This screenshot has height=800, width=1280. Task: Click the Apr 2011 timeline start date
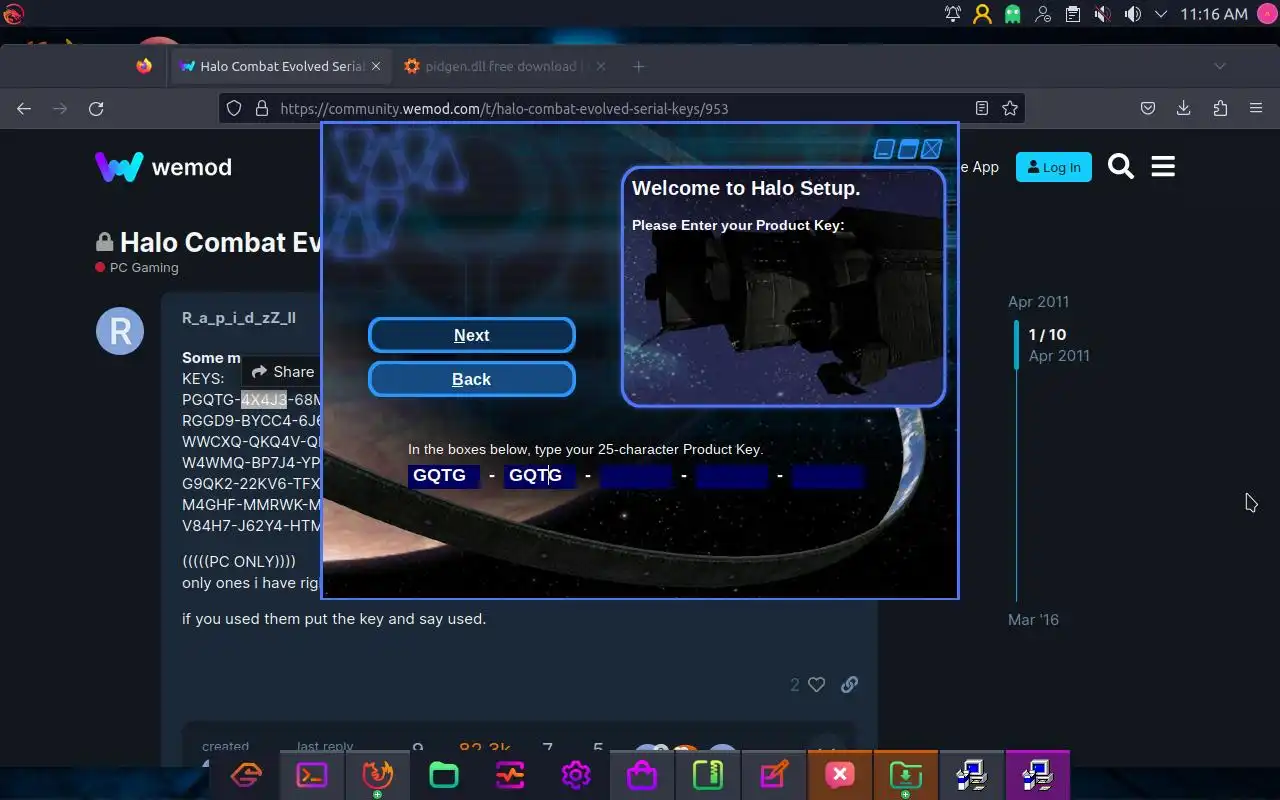1038,302
